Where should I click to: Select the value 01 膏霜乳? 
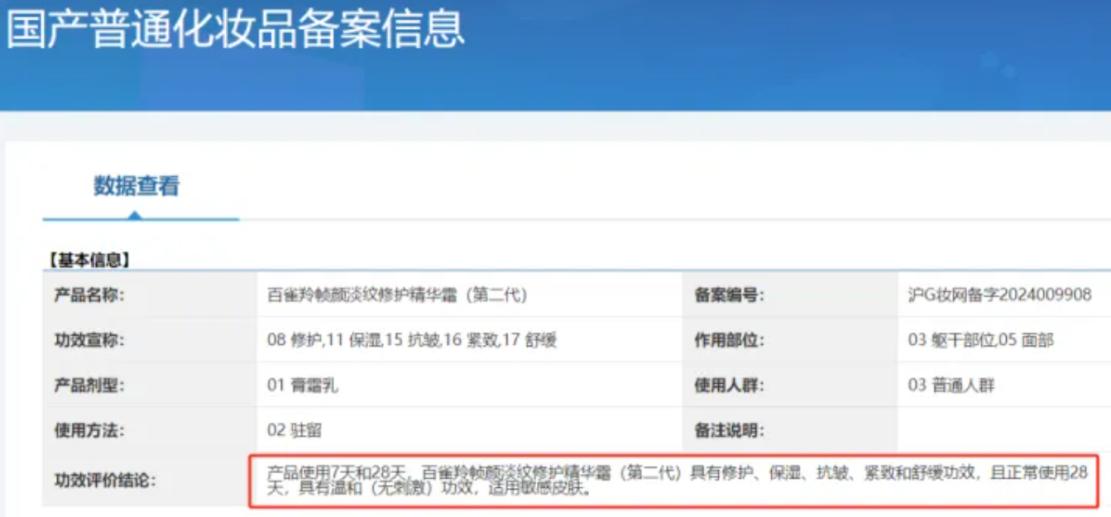click(303, 386)
